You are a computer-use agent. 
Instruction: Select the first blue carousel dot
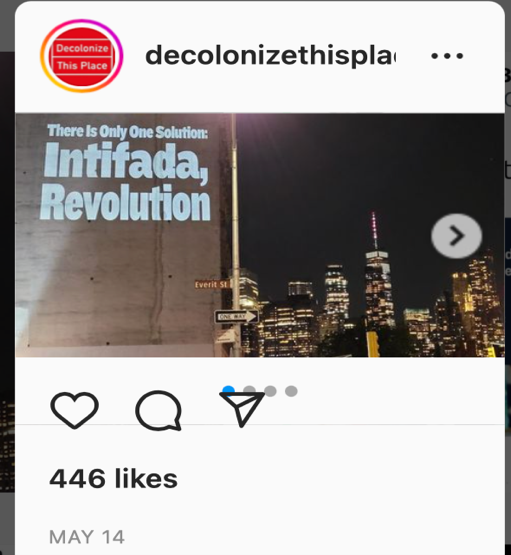click(x=228, y=390)
